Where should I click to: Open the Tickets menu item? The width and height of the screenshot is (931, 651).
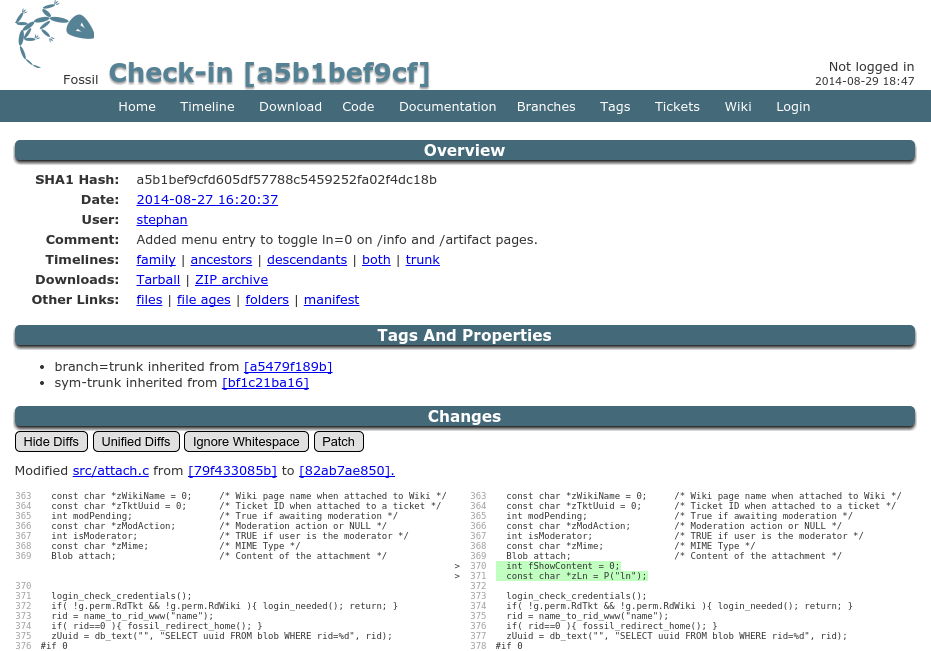[677, 107]
